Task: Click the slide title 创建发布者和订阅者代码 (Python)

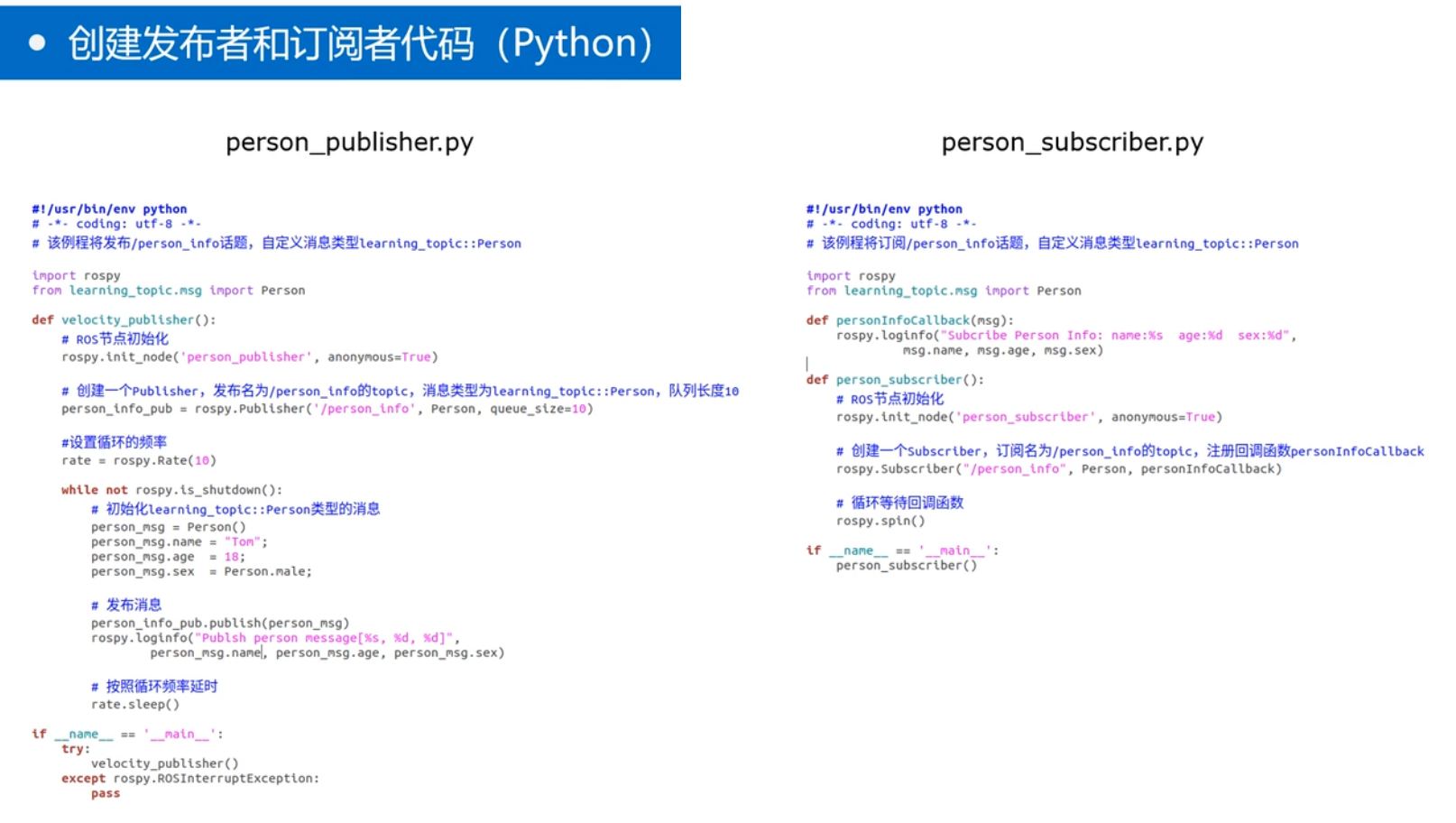Action: tap(361, 43)
